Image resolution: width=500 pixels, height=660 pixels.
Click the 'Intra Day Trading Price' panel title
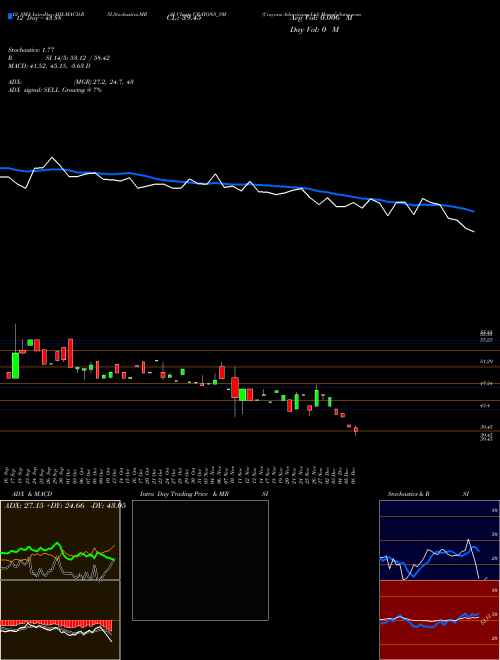click(175, 494)
